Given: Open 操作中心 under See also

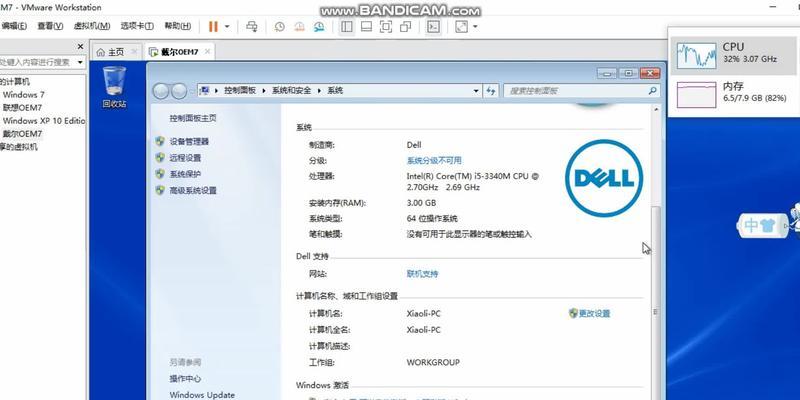Looking at the screenshot, I should tap(185, 379).
